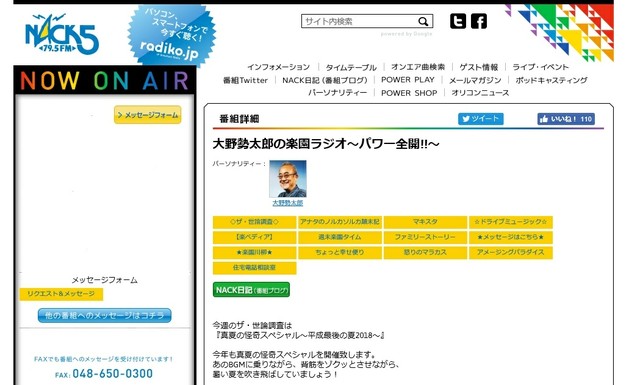Click the サイト内検索 search field
Viewport: 640px width, 385px height.
367,21
